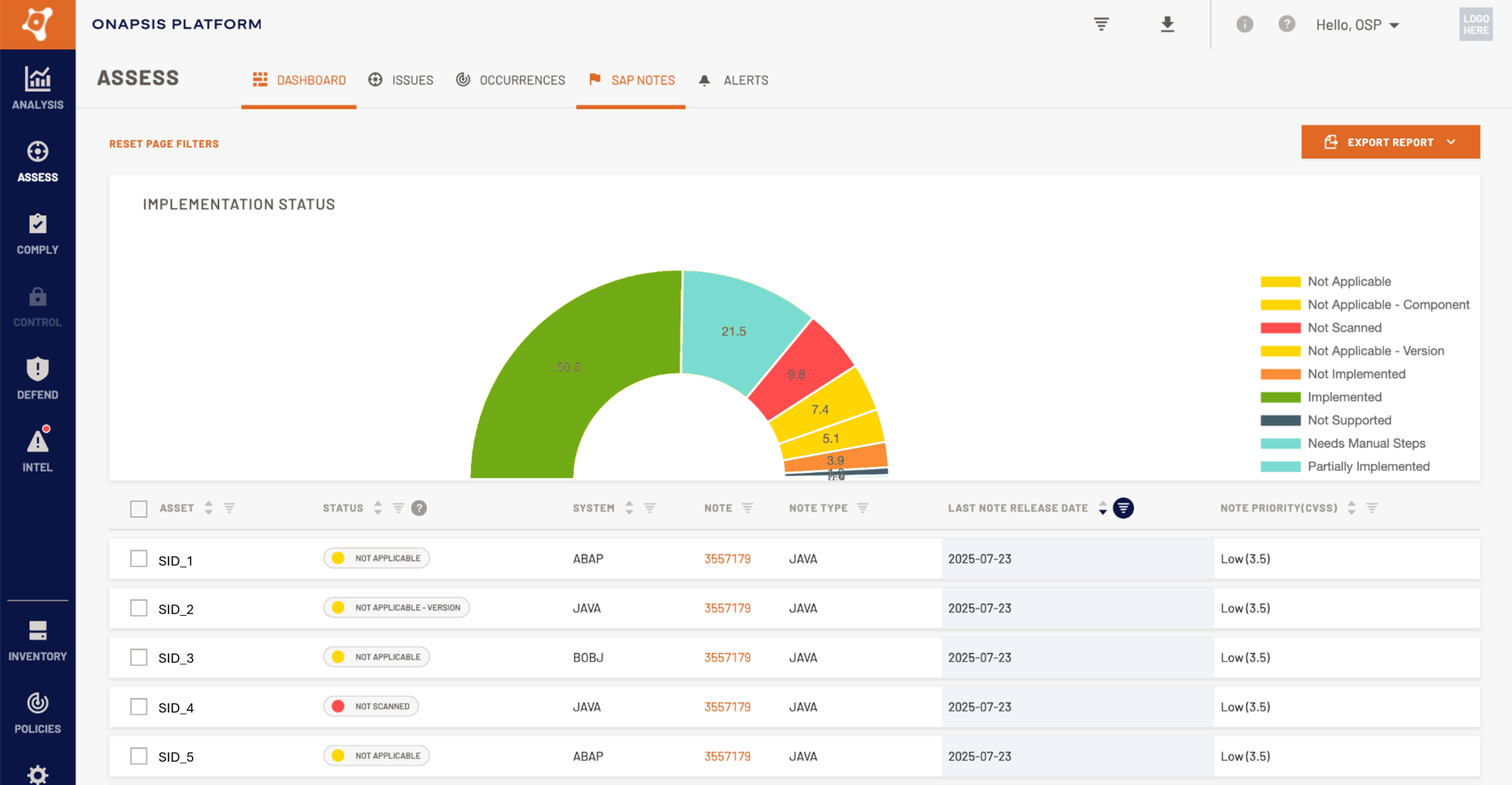The image size is (1512, 785).
Task: Open help via the question mark header icon
Action: pyautogui.click(x=1287, y=24)
